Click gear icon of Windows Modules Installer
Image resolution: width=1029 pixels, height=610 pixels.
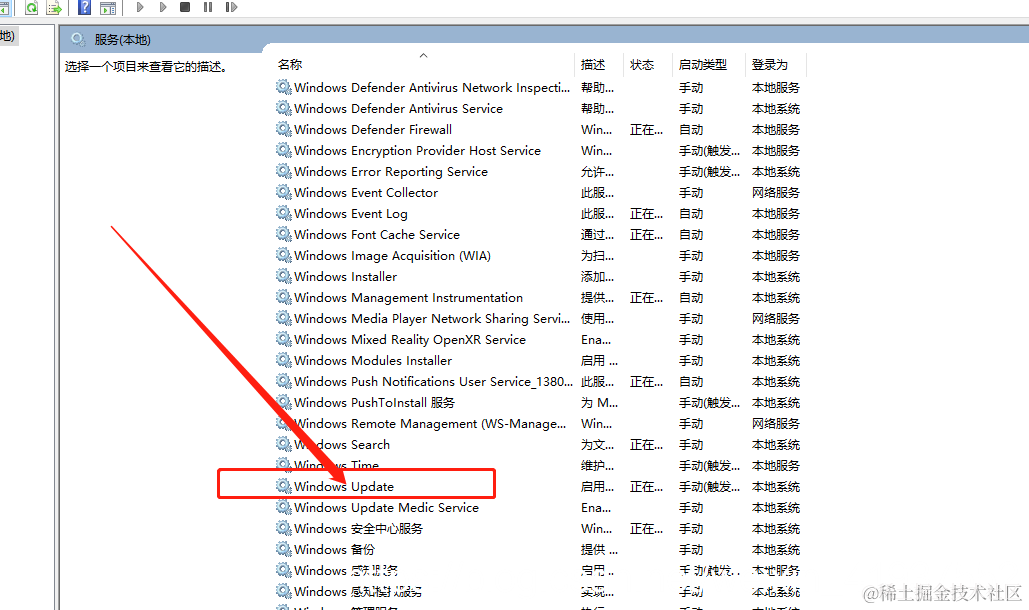[x=284, y=360]
